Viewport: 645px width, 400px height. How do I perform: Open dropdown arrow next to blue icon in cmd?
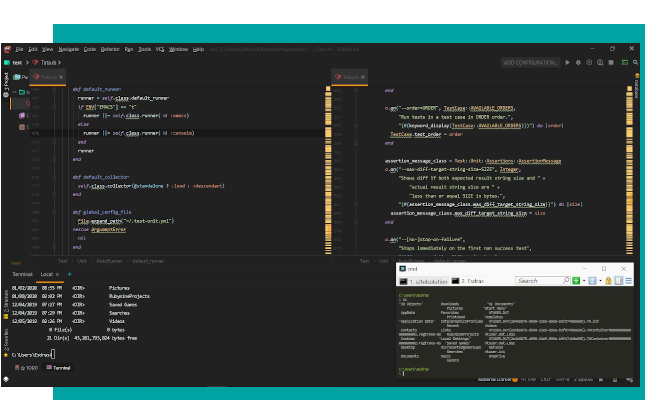coord(600,281)
